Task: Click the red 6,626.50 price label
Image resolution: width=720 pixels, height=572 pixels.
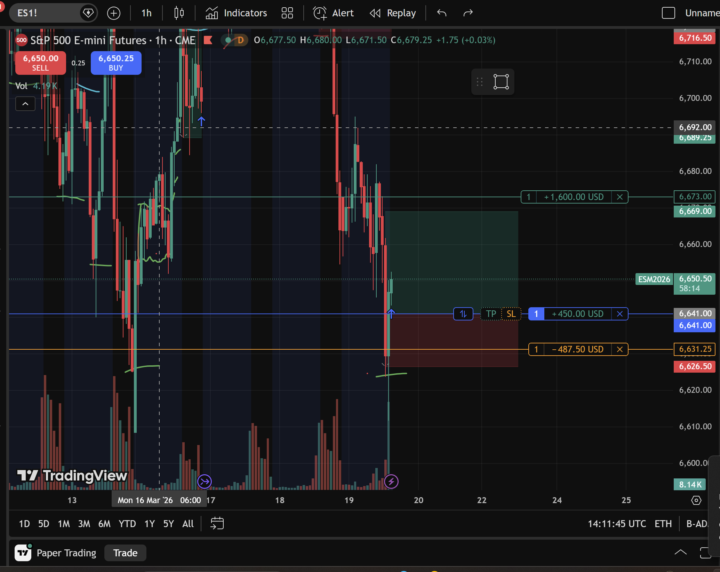Action: pyautogui.click(x=694, y=366)
